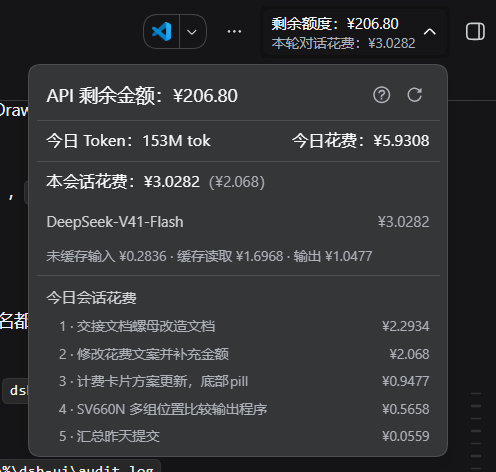Toggle the right sidebar panel icon
496x472 pixels.
coord(475,32)
